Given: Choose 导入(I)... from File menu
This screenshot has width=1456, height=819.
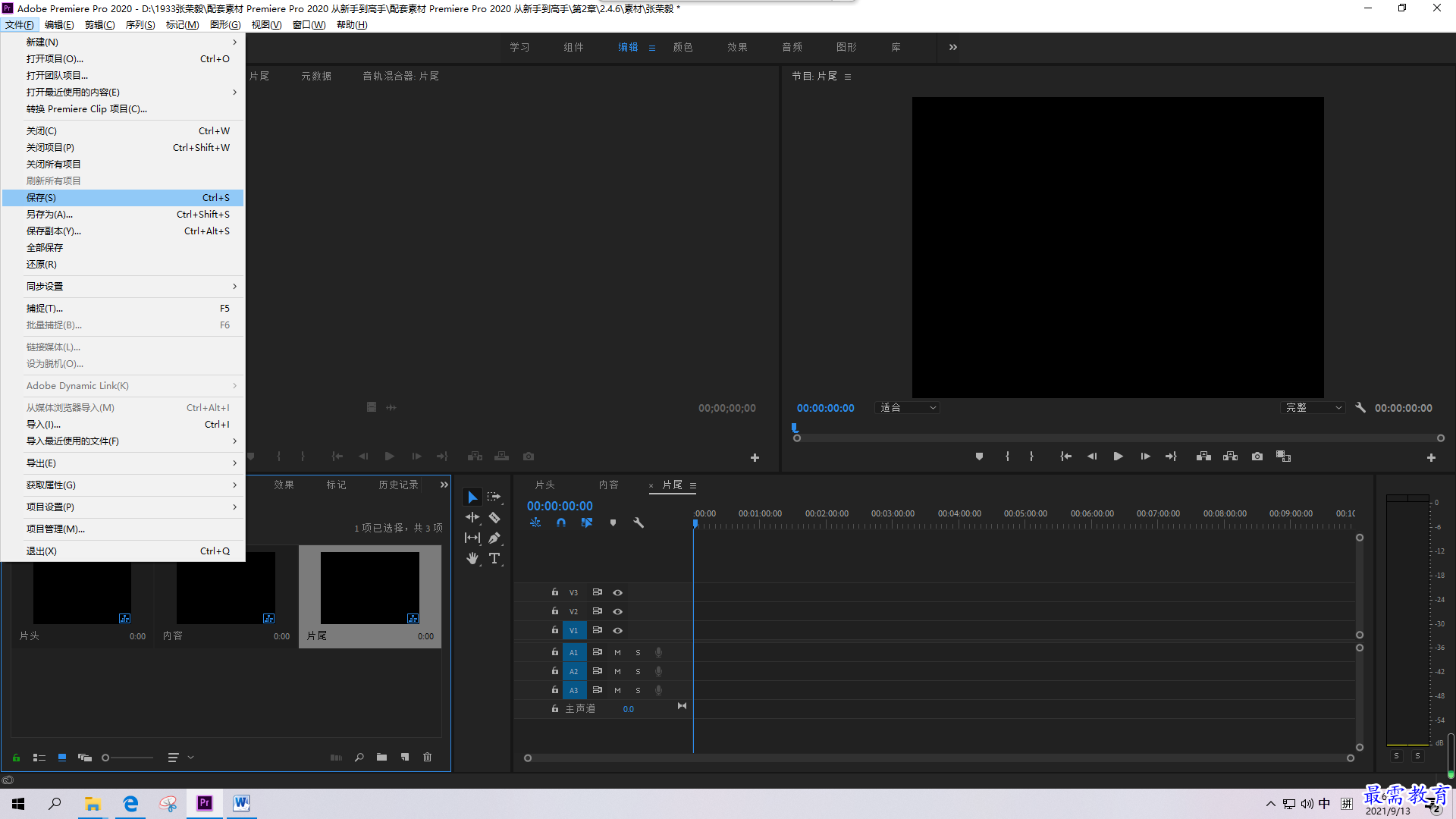Looking at the screenshot, I should (x=123, y=425).
